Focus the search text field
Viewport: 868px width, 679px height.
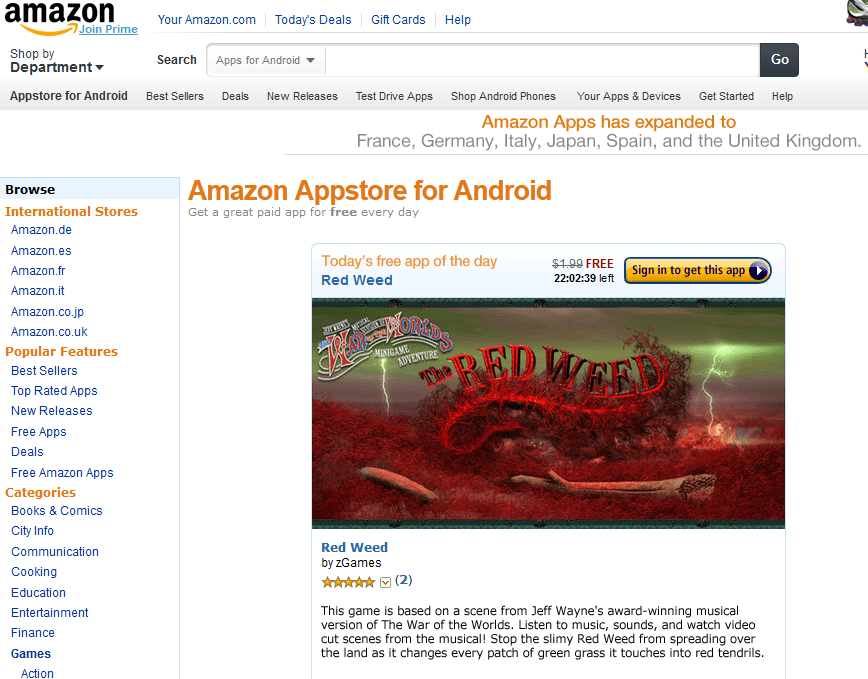click(542, 60)
